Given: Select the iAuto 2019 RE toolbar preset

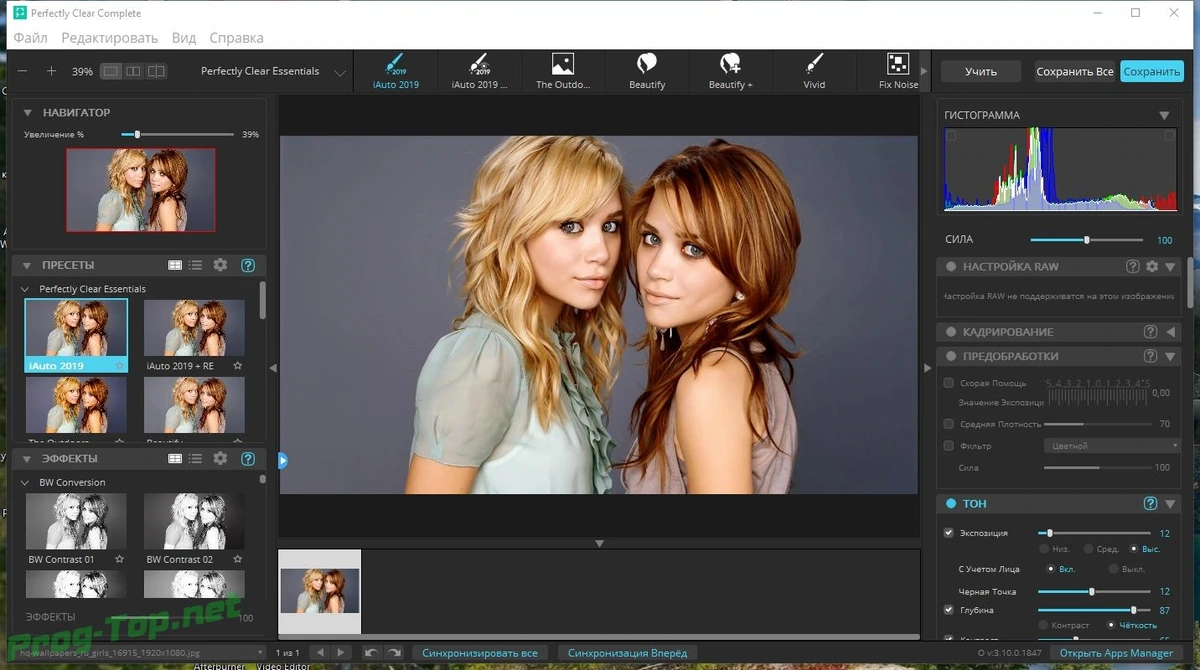Looking at the screenshot, I should (479, 71).
